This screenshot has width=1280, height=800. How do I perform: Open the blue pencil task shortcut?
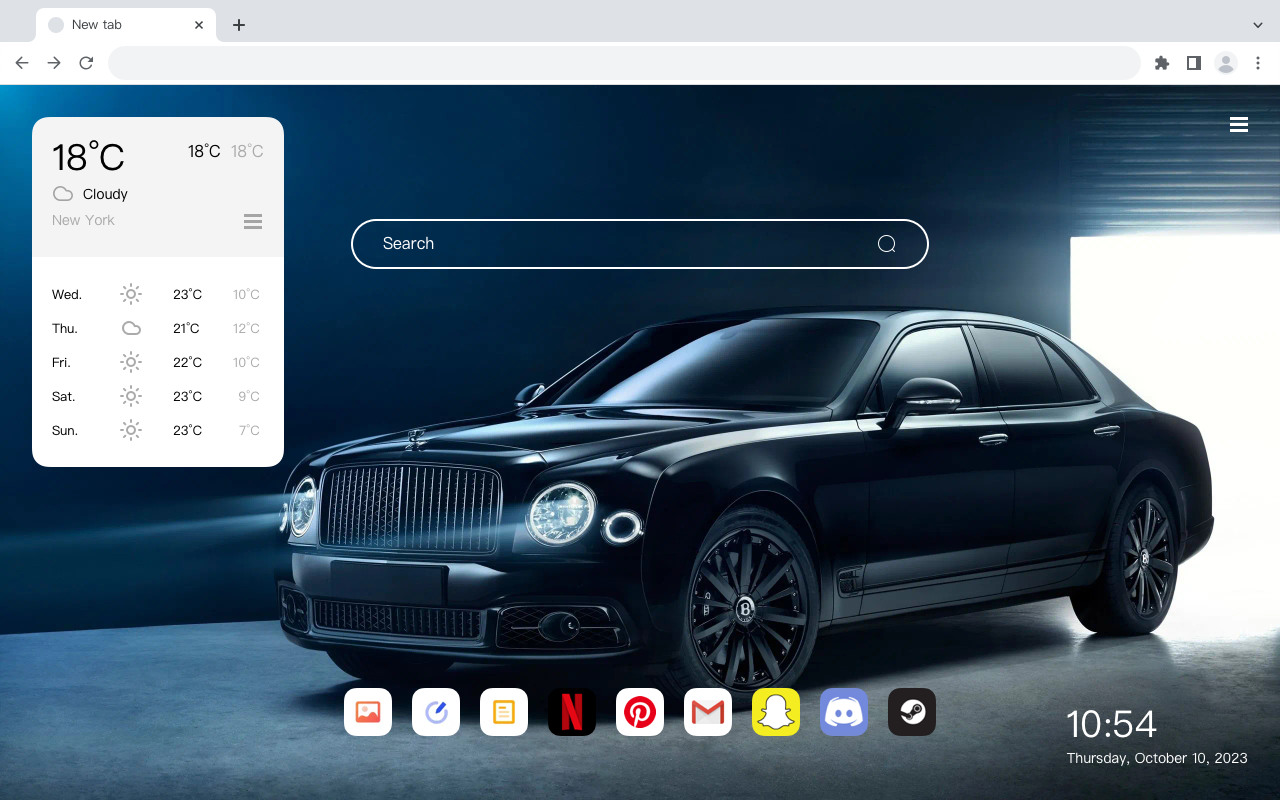point(436,712)
